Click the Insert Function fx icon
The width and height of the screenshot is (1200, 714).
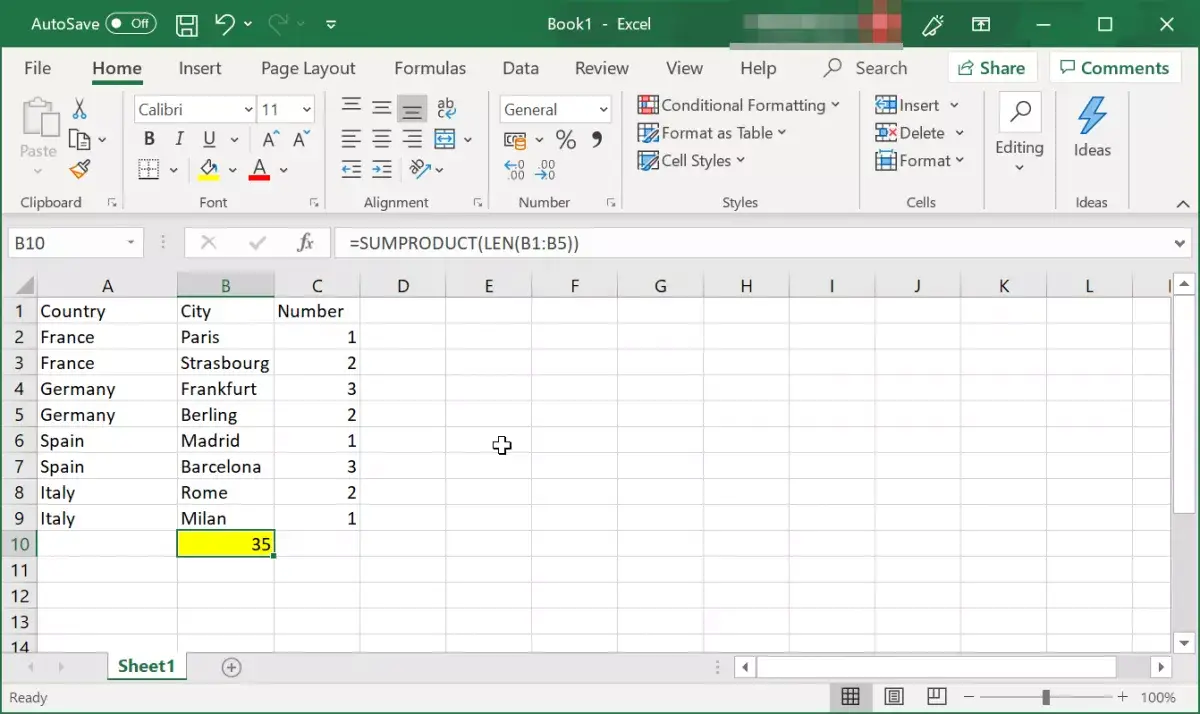click(305, 243)
